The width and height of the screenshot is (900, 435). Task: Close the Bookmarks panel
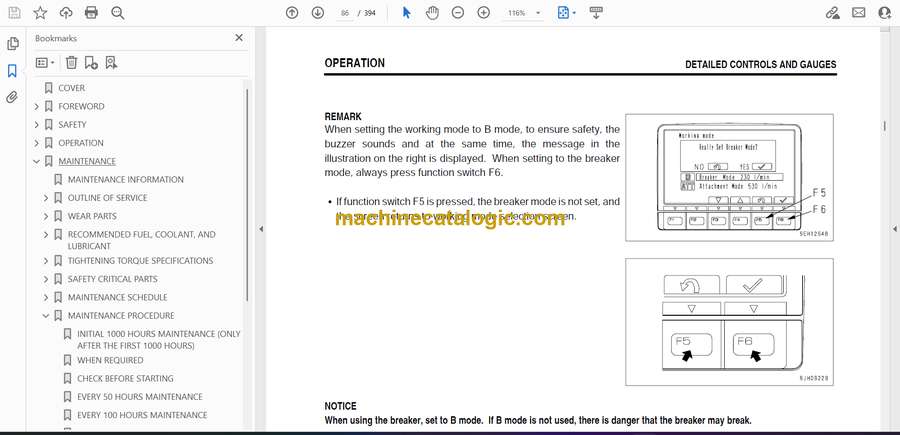click(x=239, y=38)
